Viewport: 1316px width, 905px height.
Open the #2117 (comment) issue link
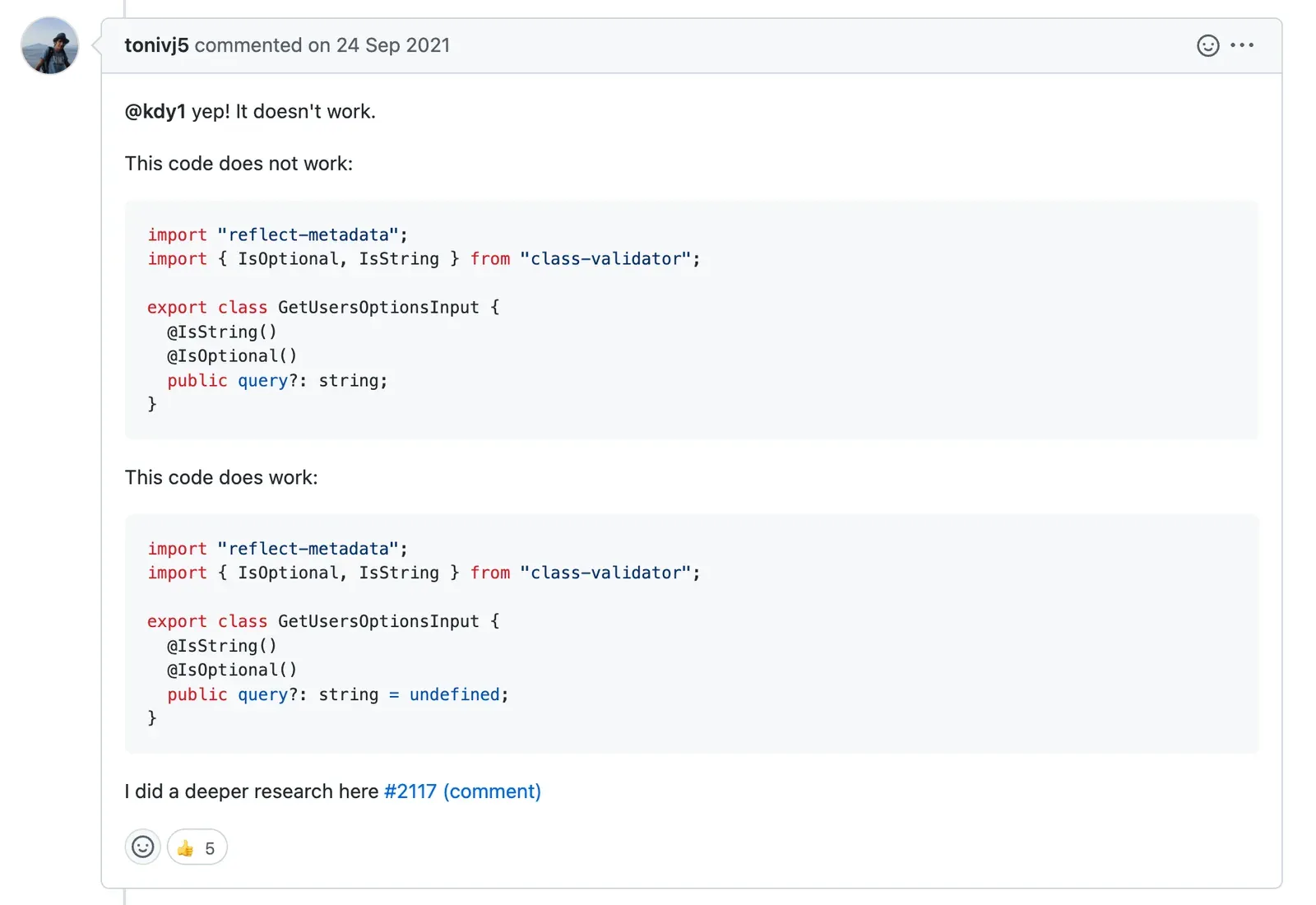(462, 791)
